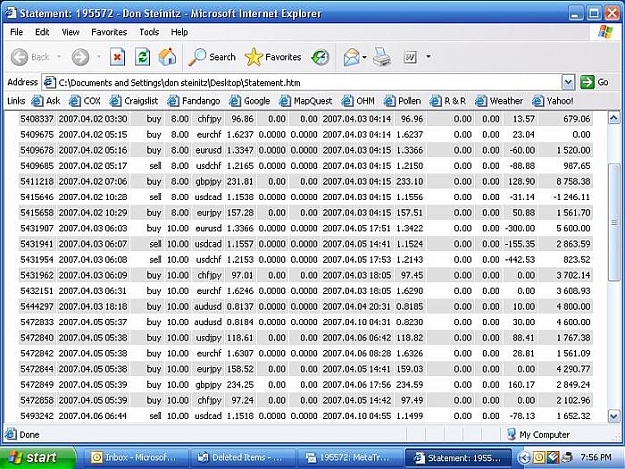The width and height of the screenshot is (625, 469).
Task: Click the scrollbar down arrow
Action: click(x=614, y=416)
